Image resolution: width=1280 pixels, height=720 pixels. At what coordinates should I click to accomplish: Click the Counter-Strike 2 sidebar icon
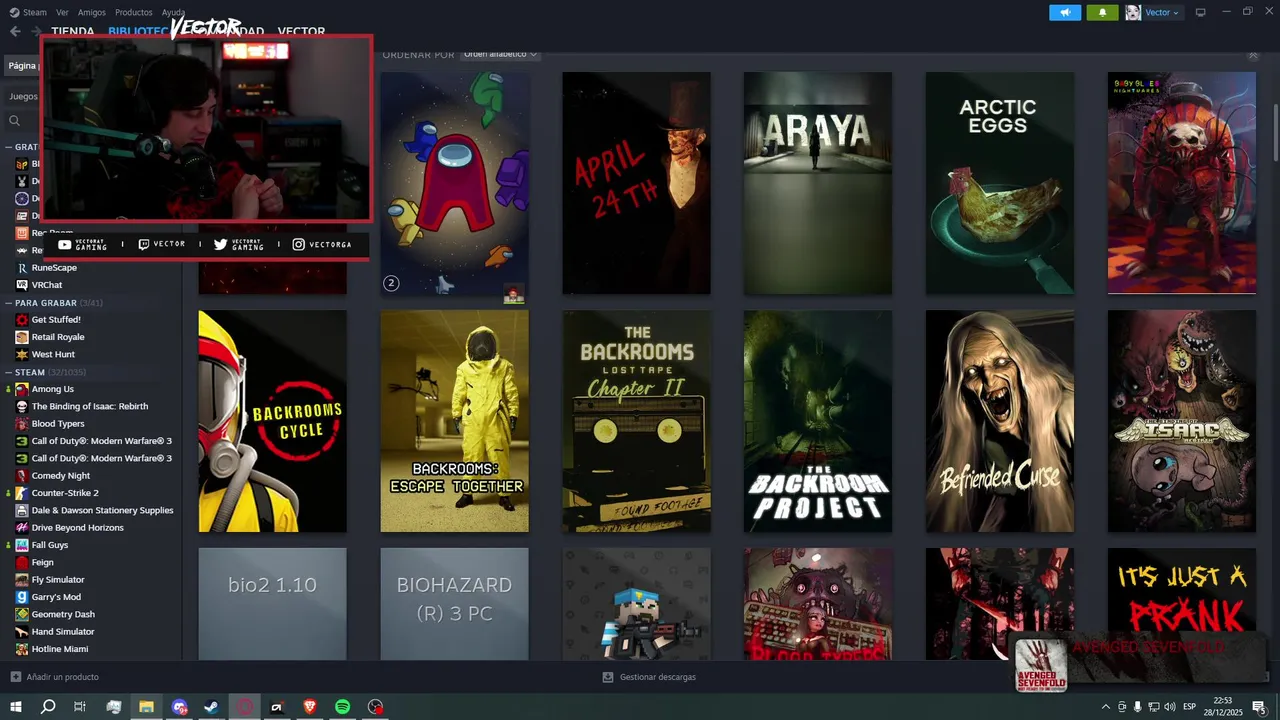[22, 493]
